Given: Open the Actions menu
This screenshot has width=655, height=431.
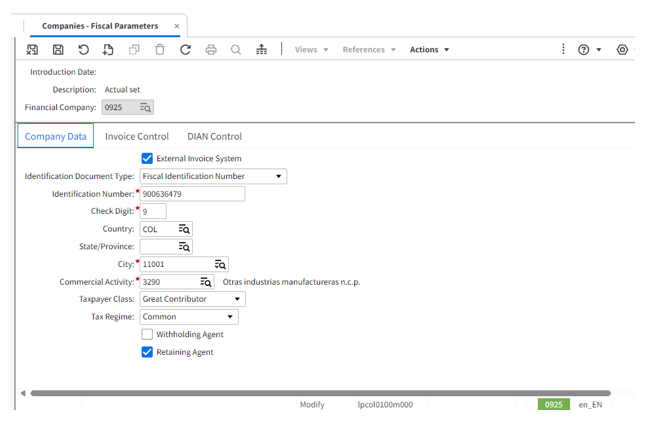Looking at the screenshot, I should click(x=429, y=49).
